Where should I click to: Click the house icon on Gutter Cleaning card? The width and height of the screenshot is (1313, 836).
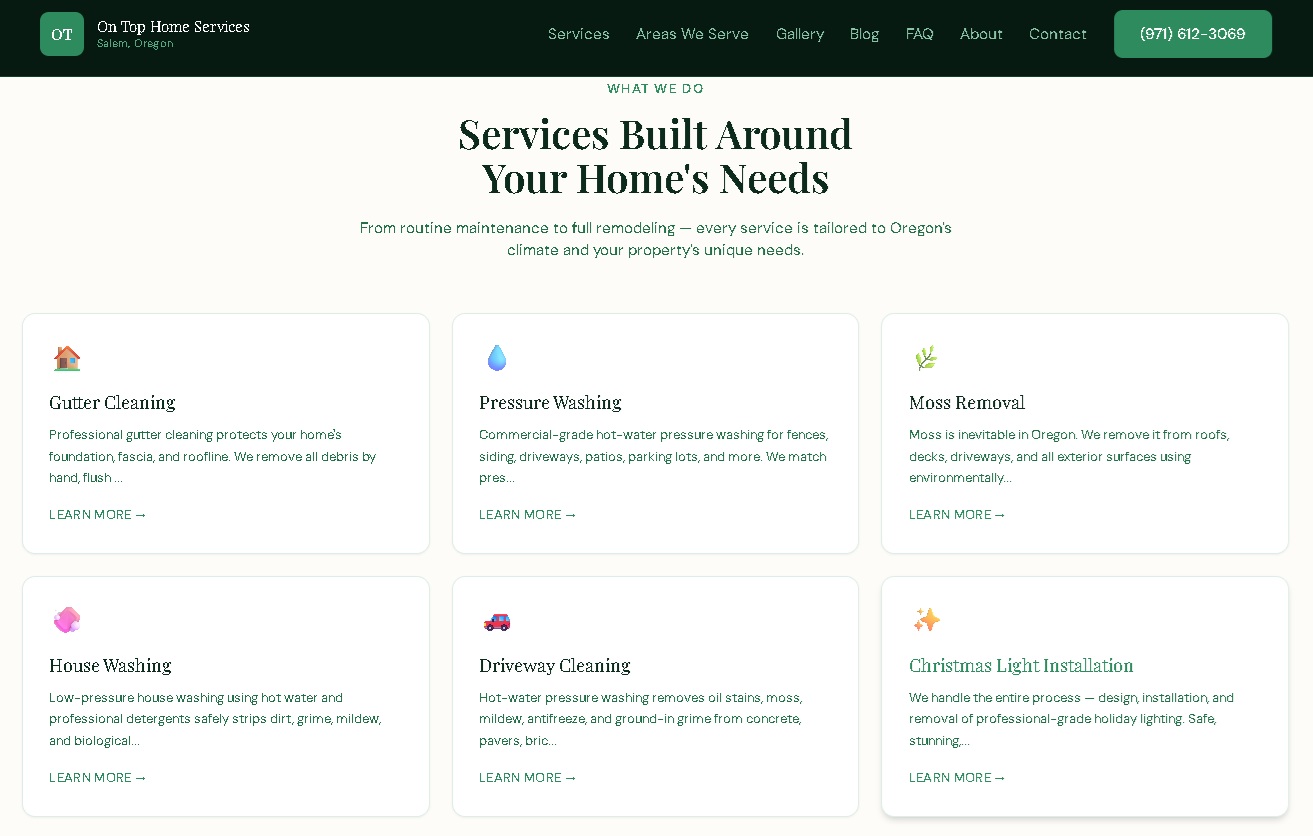pos(66,357)
